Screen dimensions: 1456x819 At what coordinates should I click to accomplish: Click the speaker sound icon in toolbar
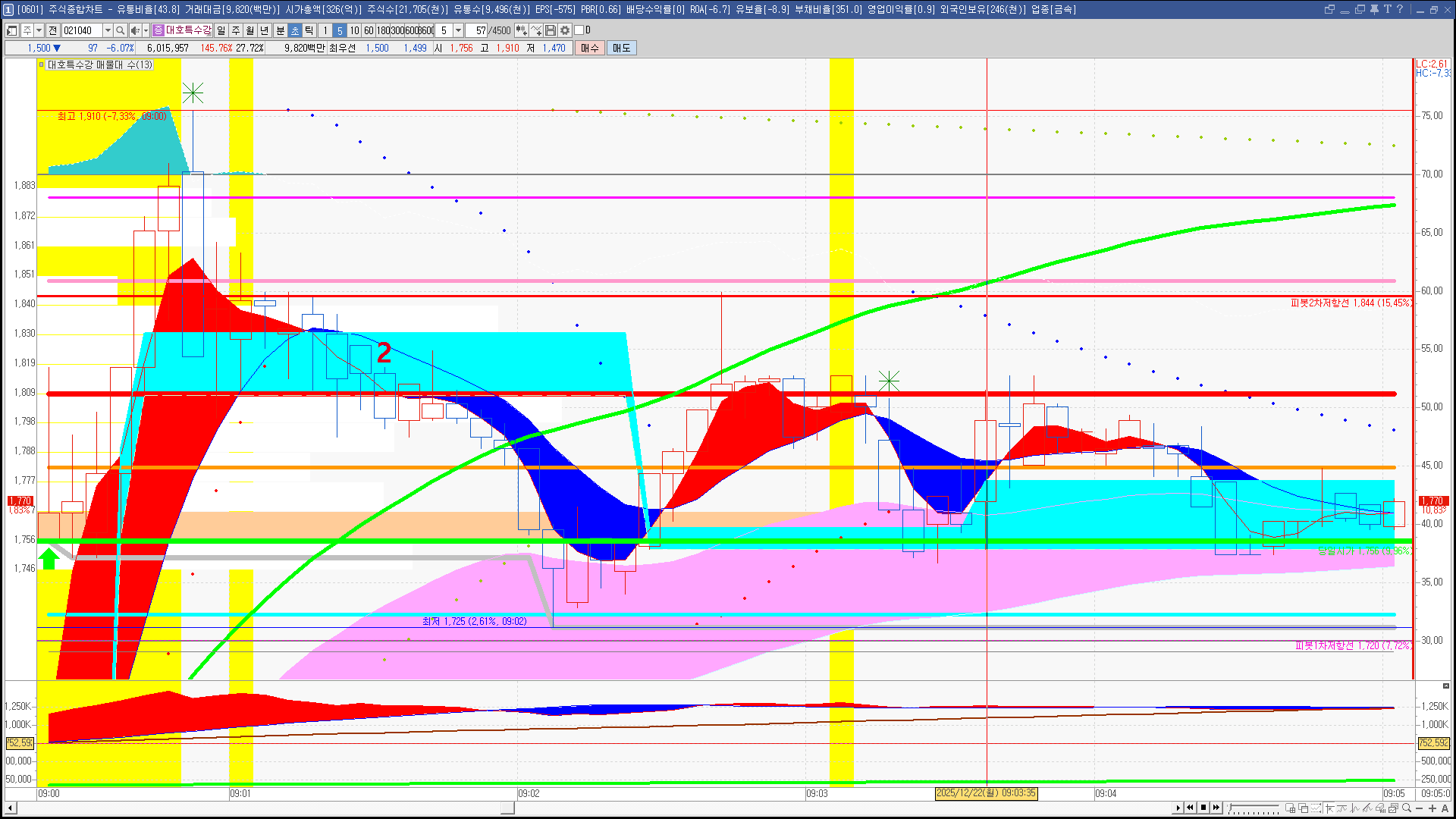(134, 30)
